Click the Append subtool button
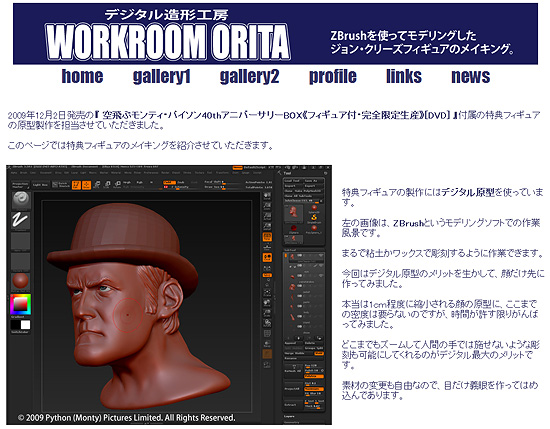The height and width of the screenshot is (429, 550). (293, 343)
